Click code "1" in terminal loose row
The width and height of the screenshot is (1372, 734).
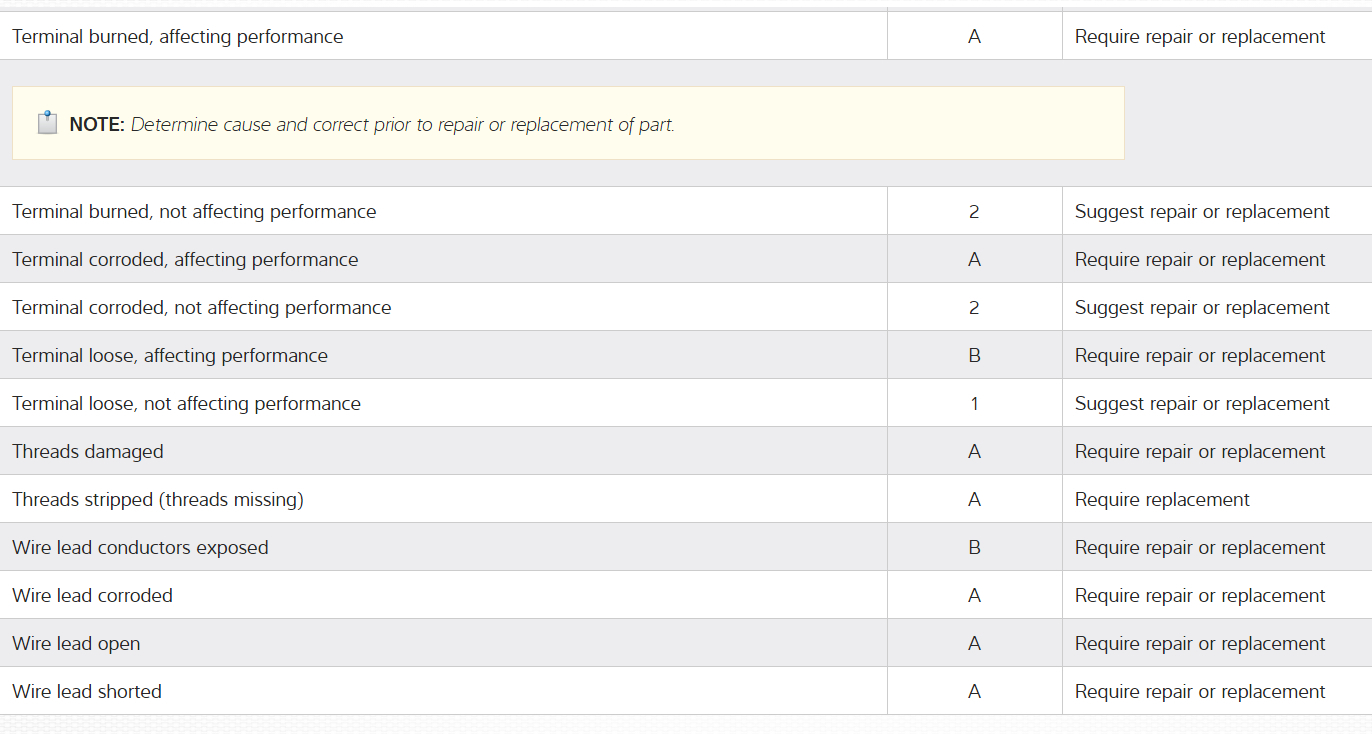974,404
